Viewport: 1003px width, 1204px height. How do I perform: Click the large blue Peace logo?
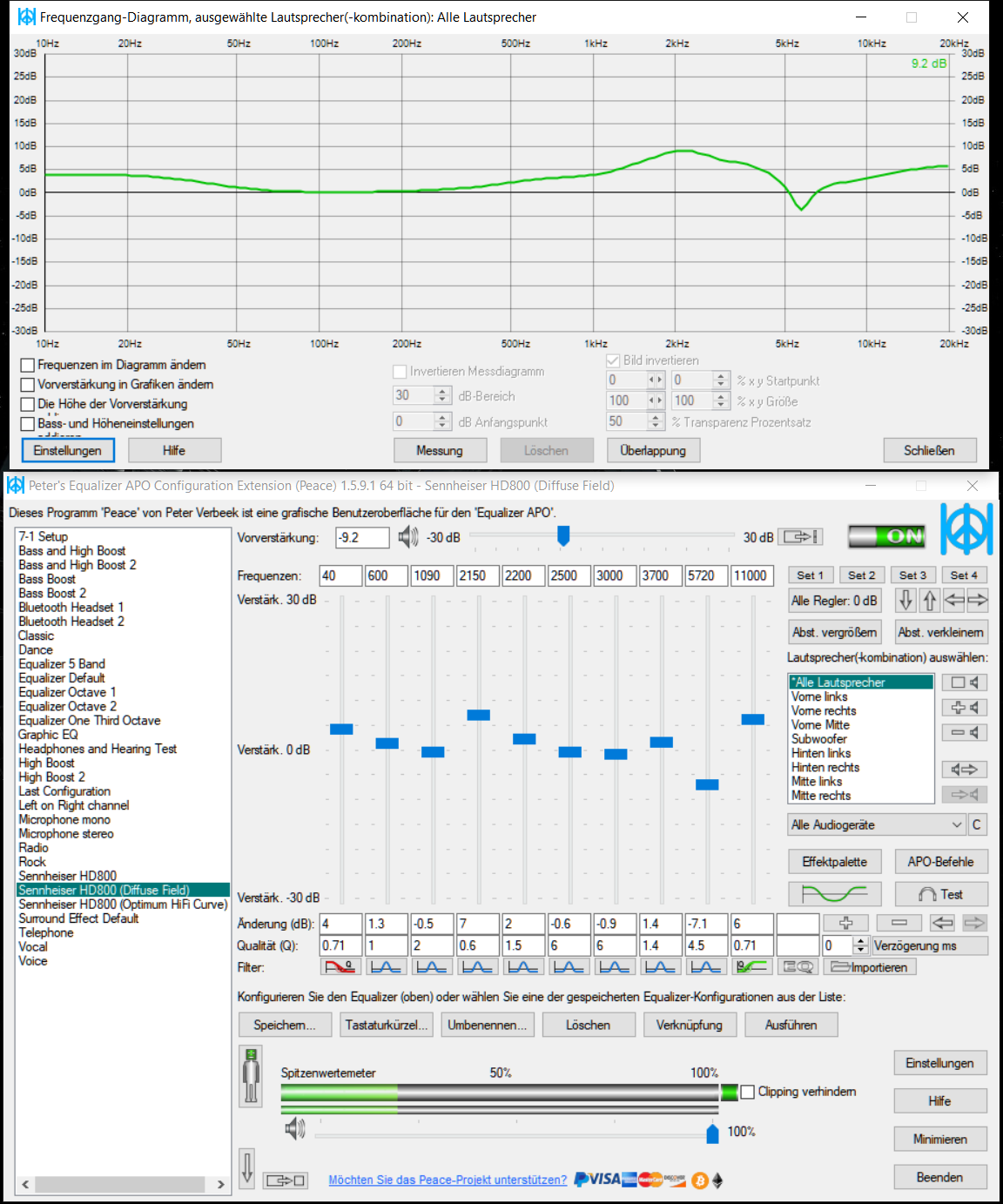[966, 529]
